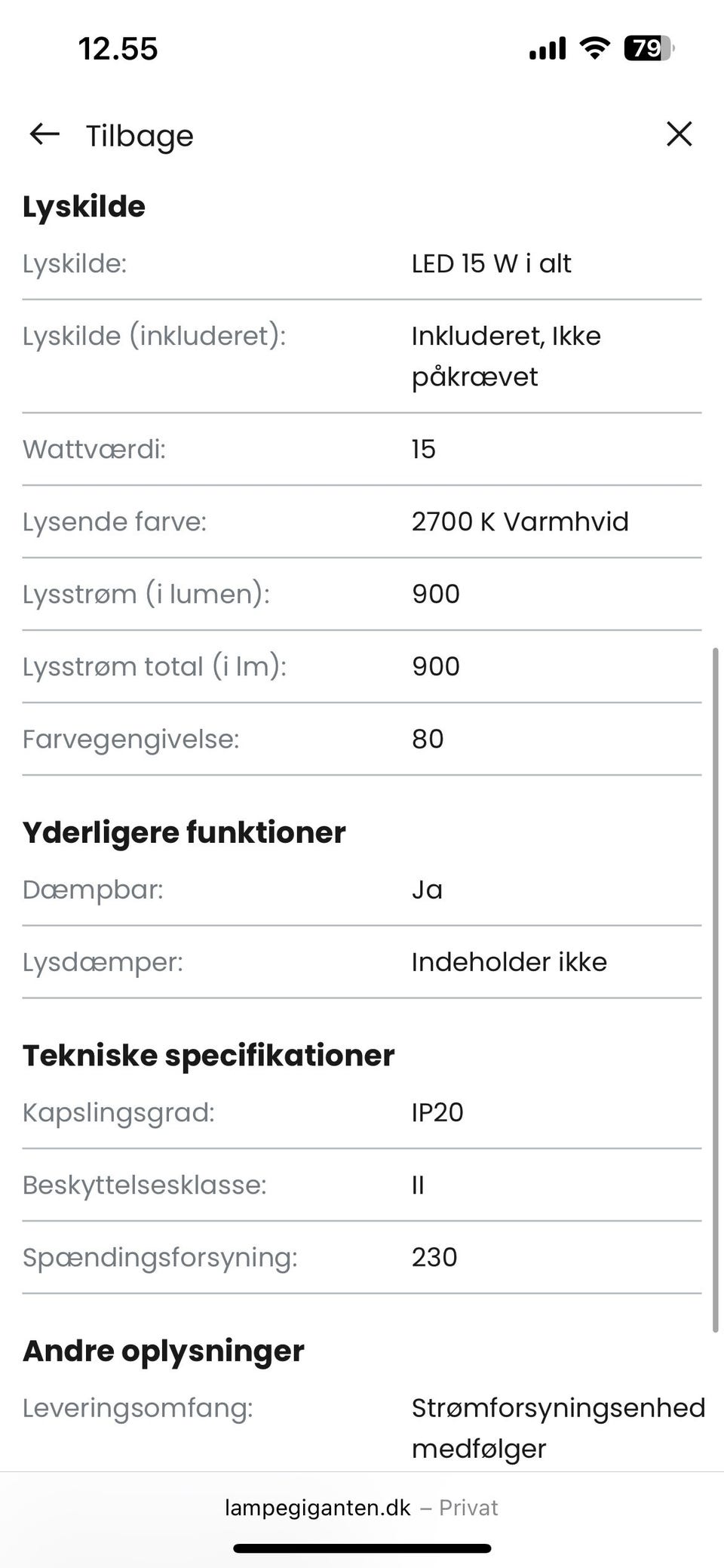Tap the cellular signal bars icon
The image size is (724, 1568).
548,49
